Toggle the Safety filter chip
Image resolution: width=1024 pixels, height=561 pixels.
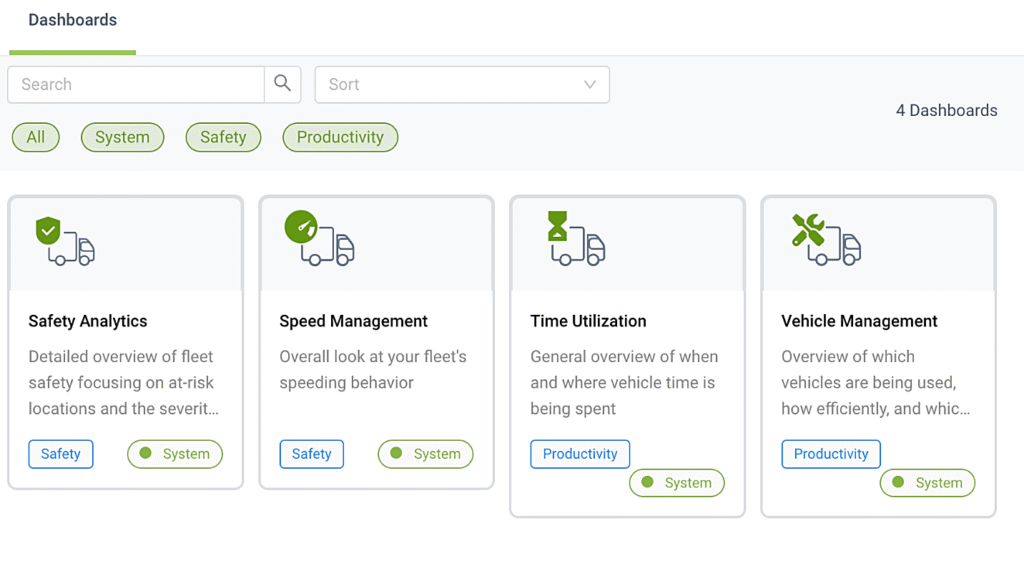pos(223,137)
